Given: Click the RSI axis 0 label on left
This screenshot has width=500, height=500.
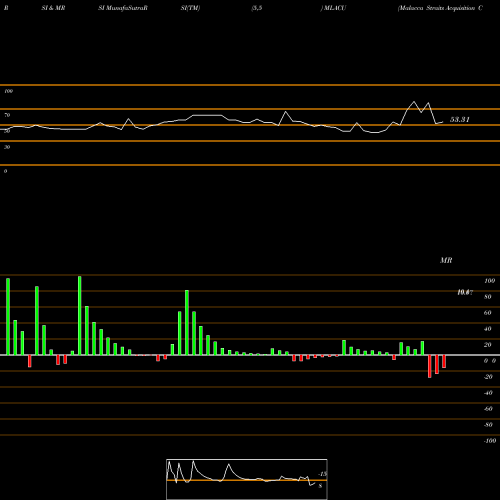Looking at the screenshot, I should click(x=5, y=171).
